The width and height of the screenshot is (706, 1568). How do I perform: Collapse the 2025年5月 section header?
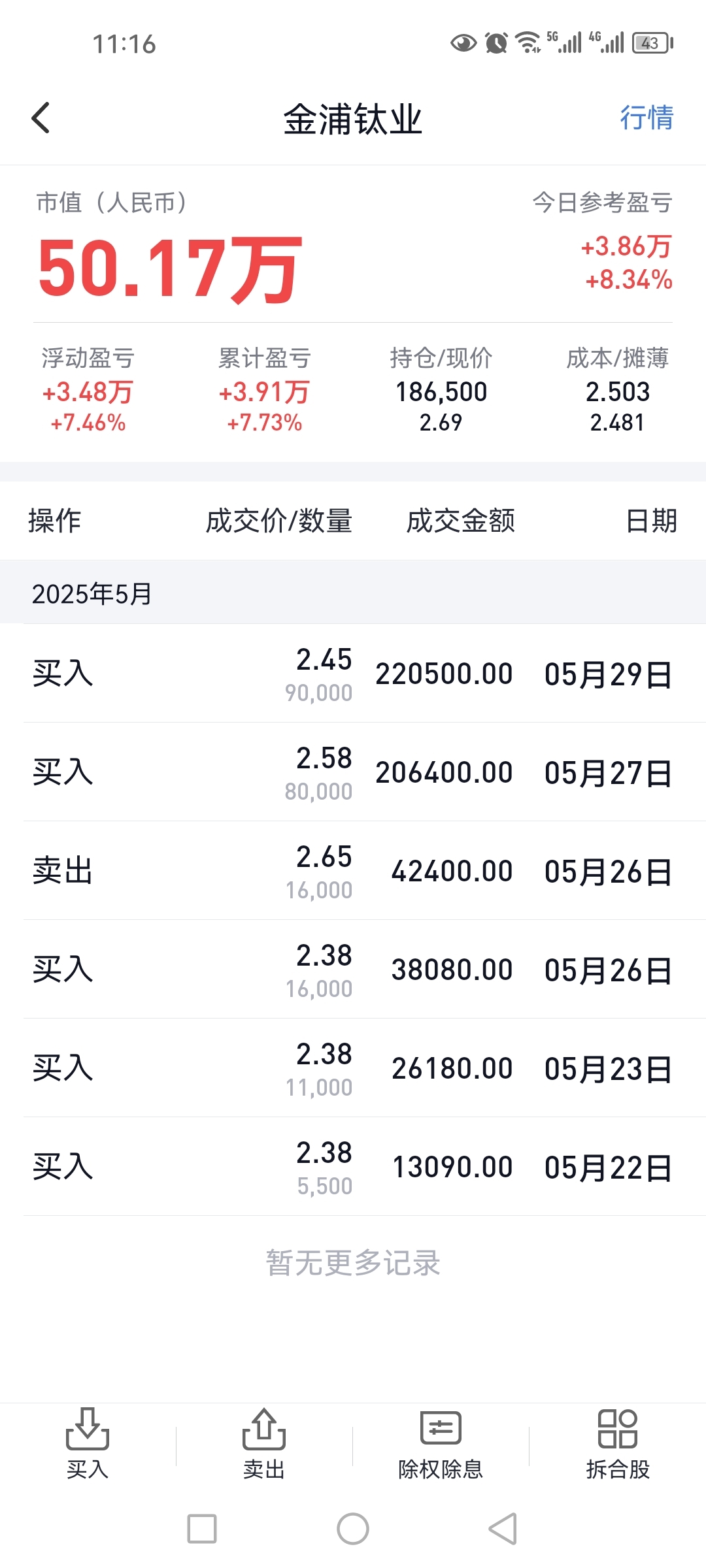click(353, 593)
